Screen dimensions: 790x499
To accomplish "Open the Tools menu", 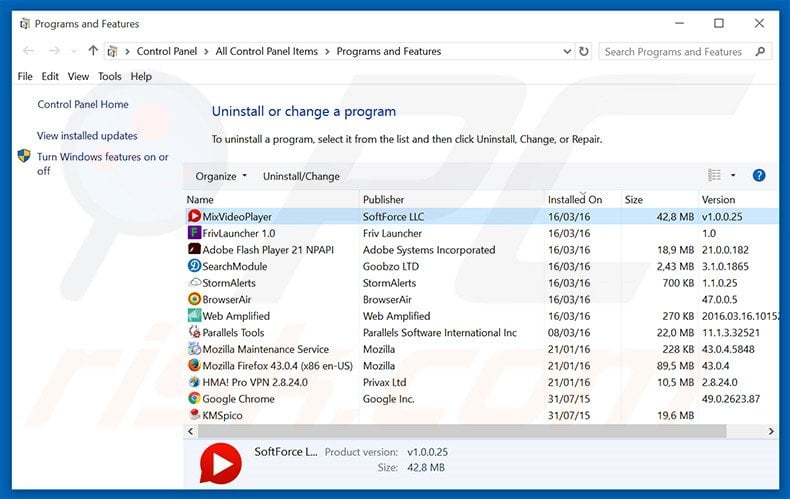I will tap(109, 76).
